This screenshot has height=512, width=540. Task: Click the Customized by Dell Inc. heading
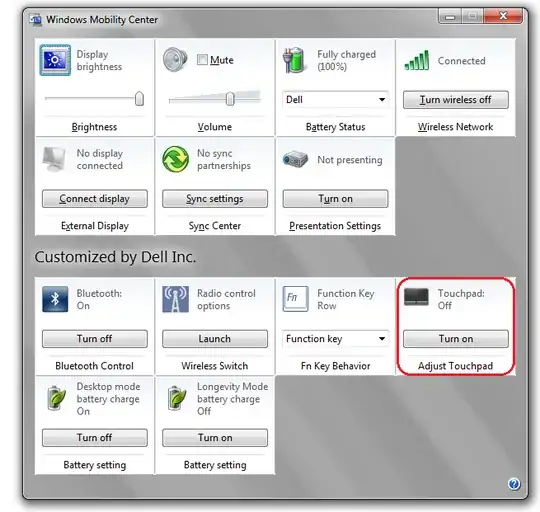115,257
